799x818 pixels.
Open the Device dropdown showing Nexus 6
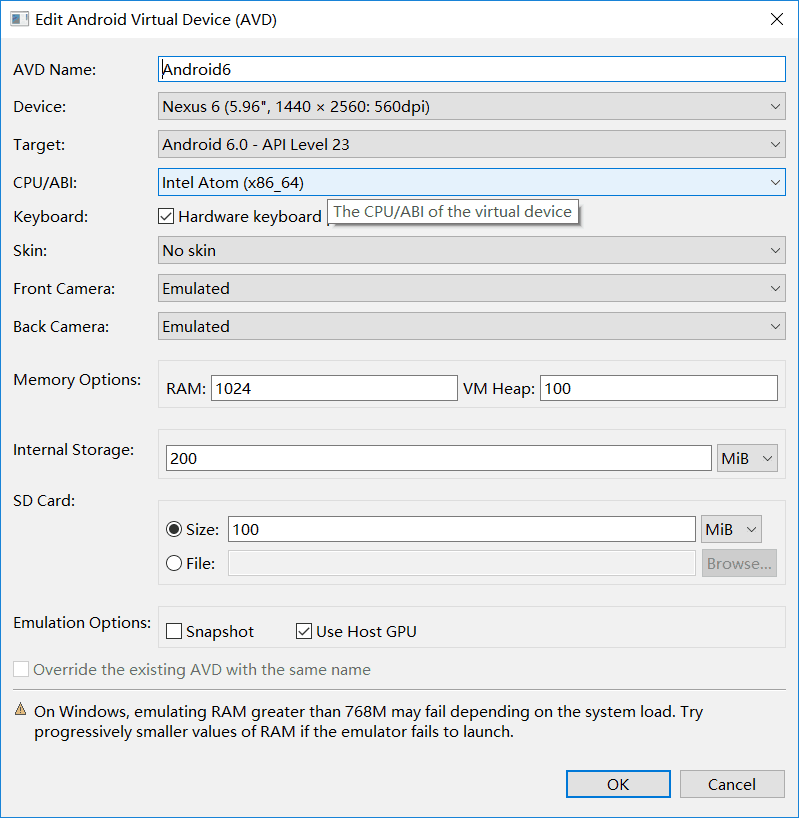point(471,106)
